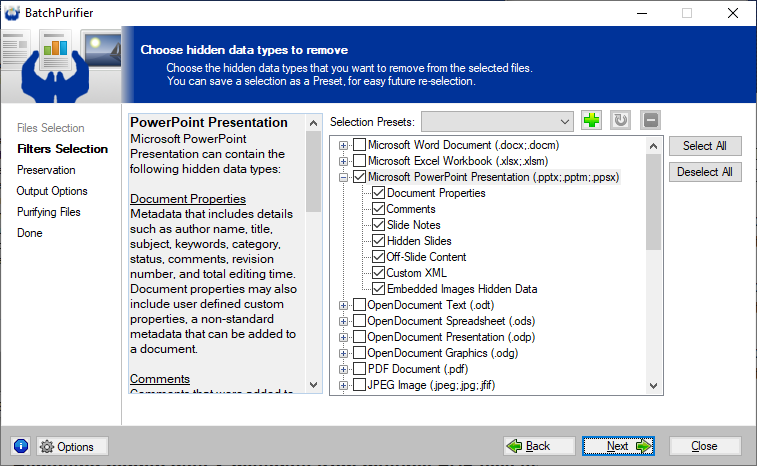Check PDF Document checkbox
The image size is (757, 466).
359,369
